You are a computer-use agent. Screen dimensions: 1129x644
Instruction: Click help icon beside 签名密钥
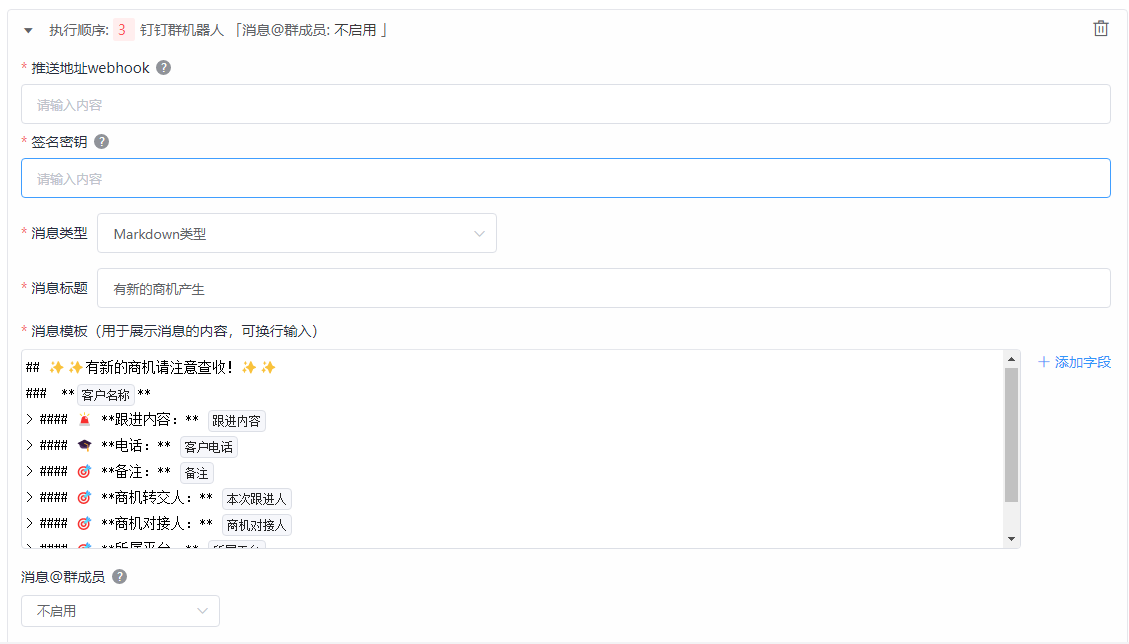[101, 142]
